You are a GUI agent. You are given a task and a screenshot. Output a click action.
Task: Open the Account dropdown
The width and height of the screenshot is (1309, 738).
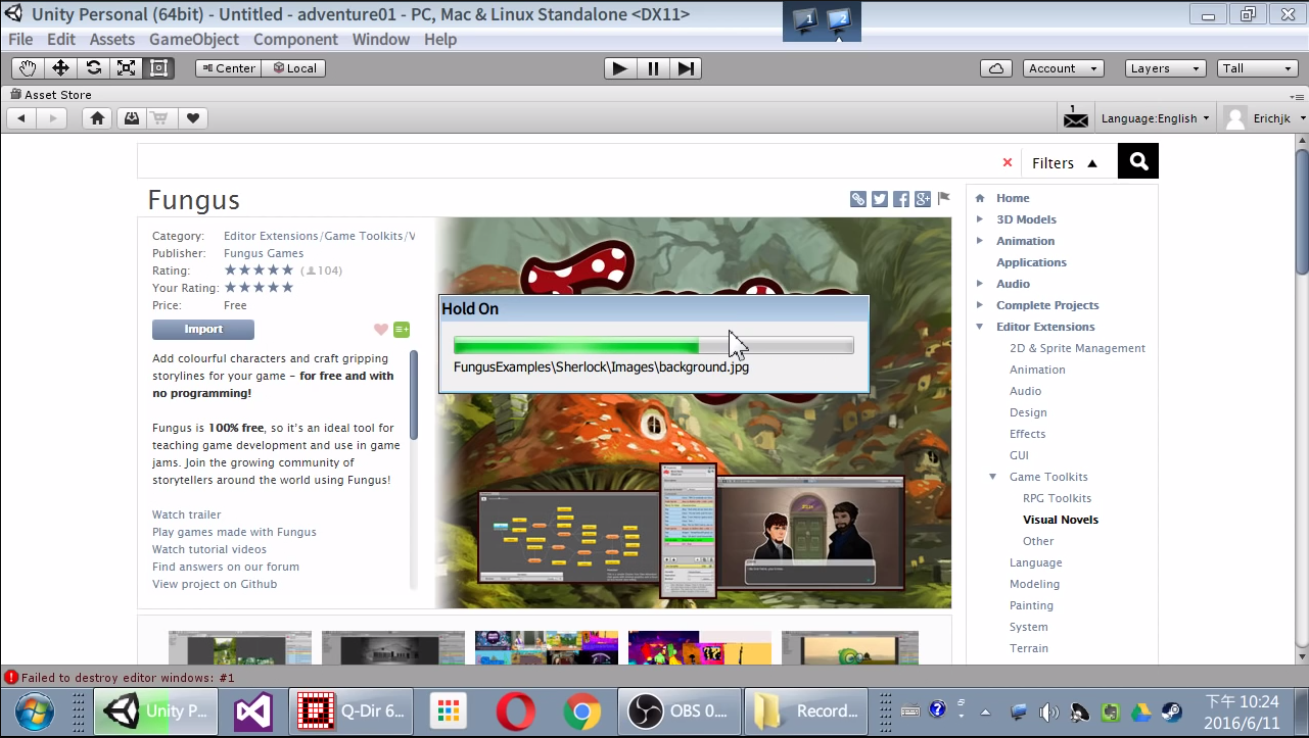(1063, 68)
